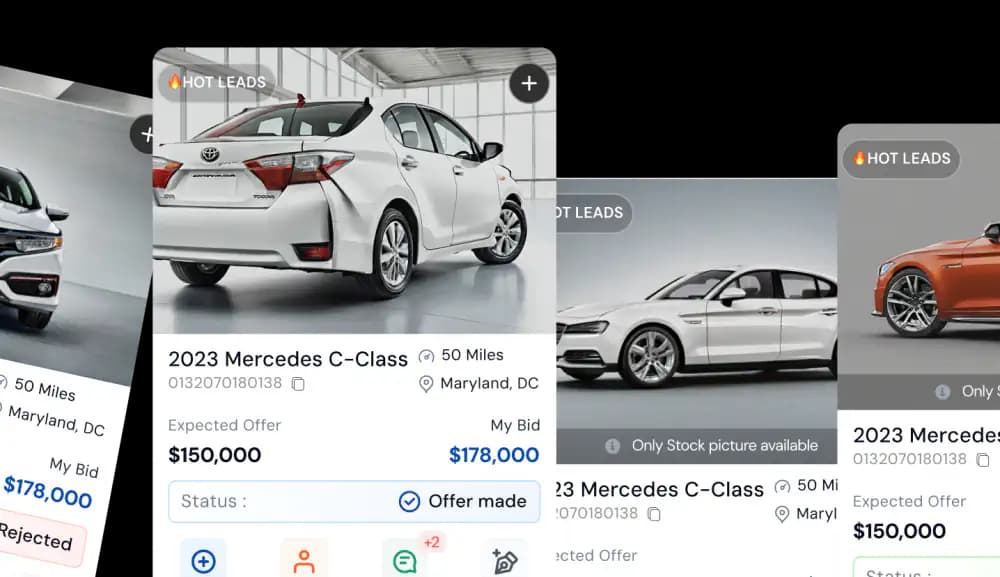Click the info icon on the stock picture notice

(x=612, y=446)
